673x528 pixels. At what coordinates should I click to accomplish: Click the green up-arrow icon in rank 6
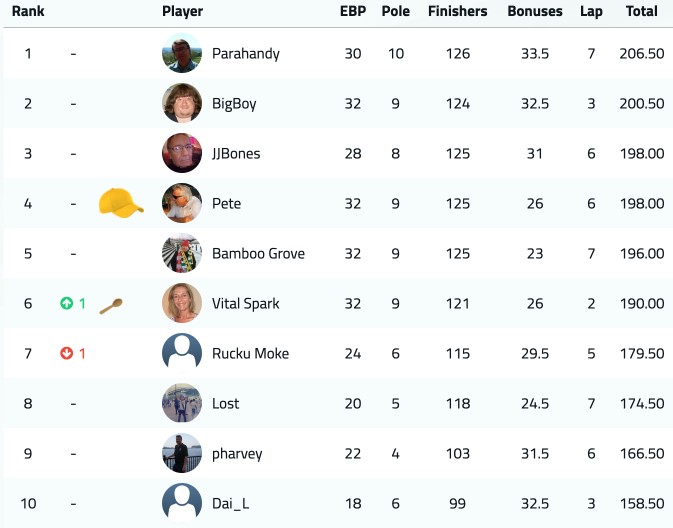67,303
